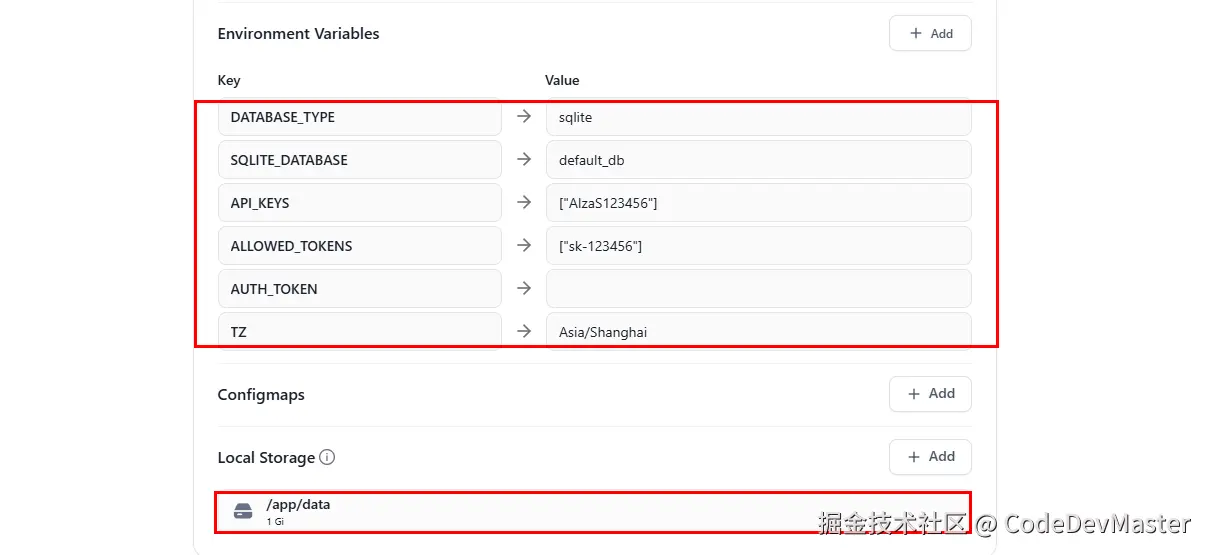Edit the sqlite value field

[x=758, y=117]
